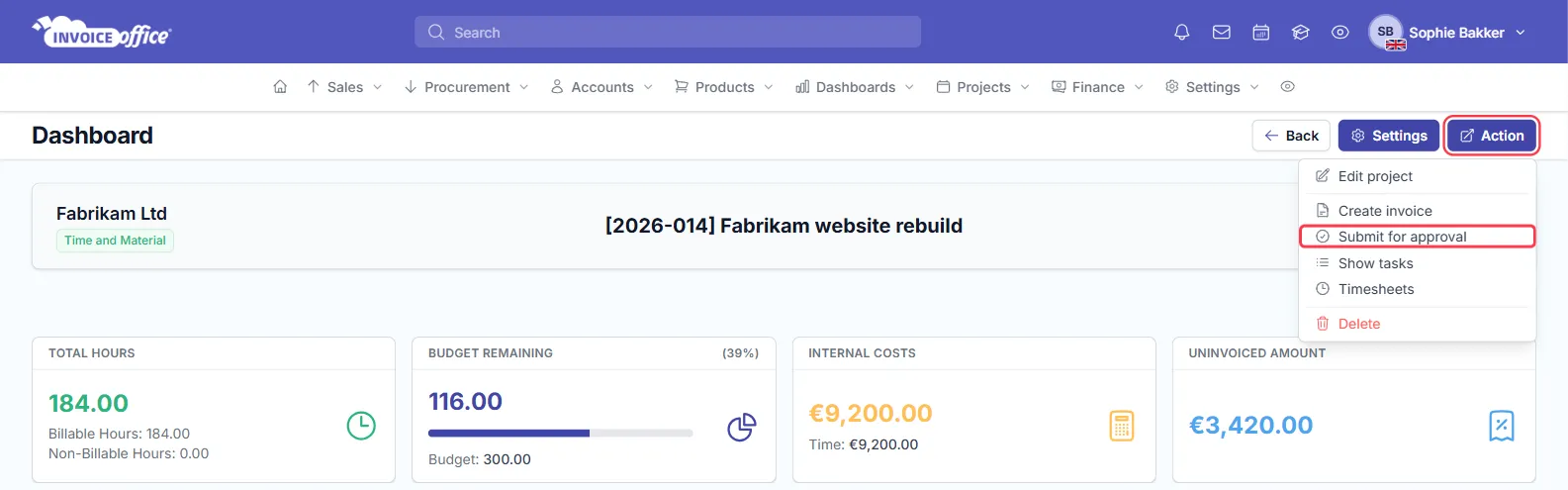Click the Time and Material tag
The image size is (1568, 490).
pos(115,241)
